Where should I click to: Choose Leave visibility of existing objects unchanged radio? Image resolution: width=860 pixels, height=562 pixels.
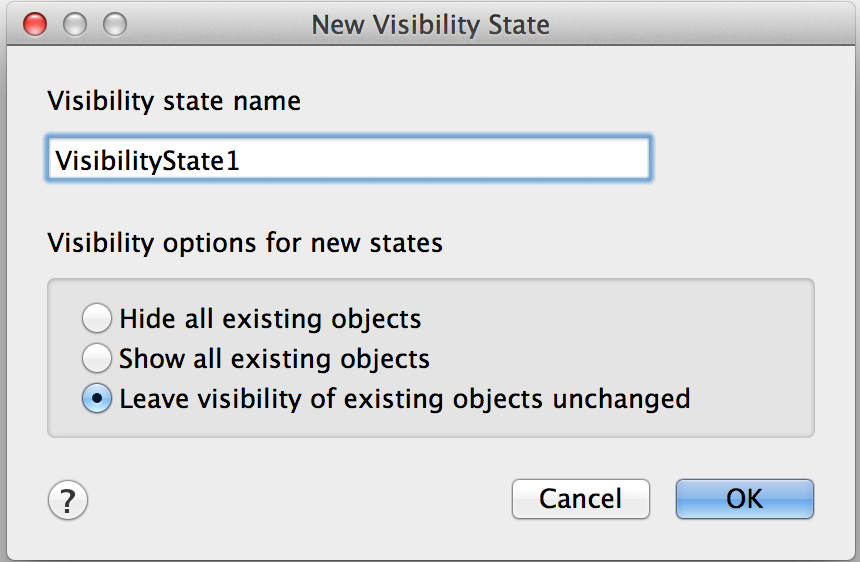pyautogui.click(x=97, y=398)
